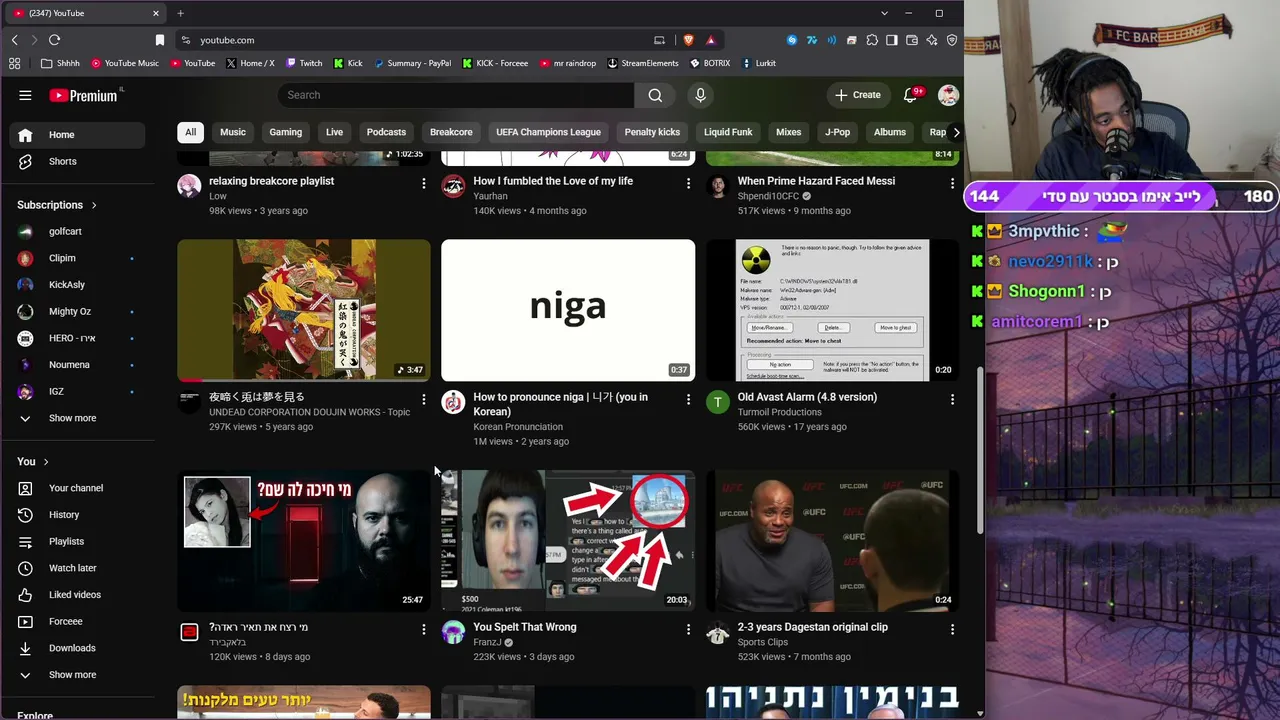The image size is (1280, 720).
Task: Open Leo AI sparkle icon
Action: [932, 40]
